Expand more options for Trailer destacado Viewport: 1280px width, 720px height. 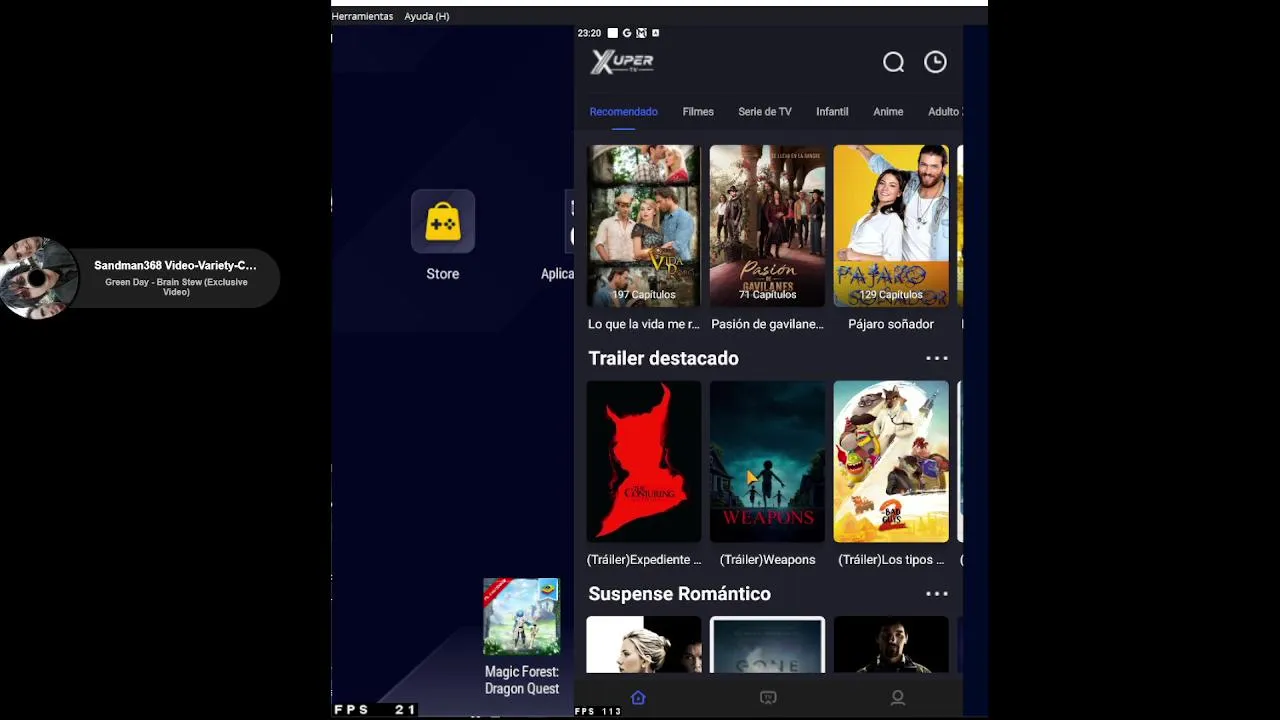[936, 358]
